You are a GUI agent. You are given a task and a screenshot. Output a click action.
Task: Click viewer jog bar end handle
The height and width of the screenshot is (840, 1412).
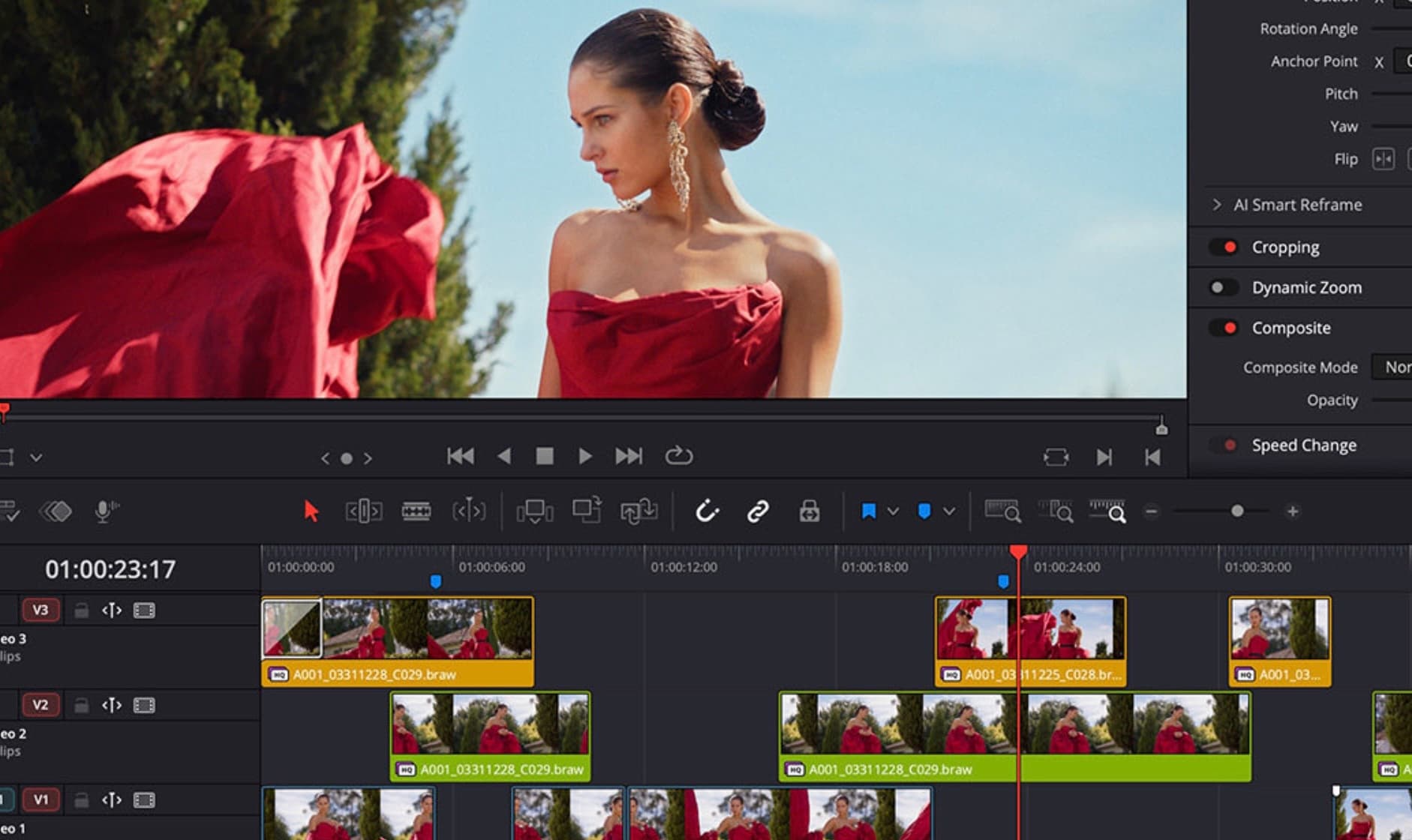[x=1161, y=427]
